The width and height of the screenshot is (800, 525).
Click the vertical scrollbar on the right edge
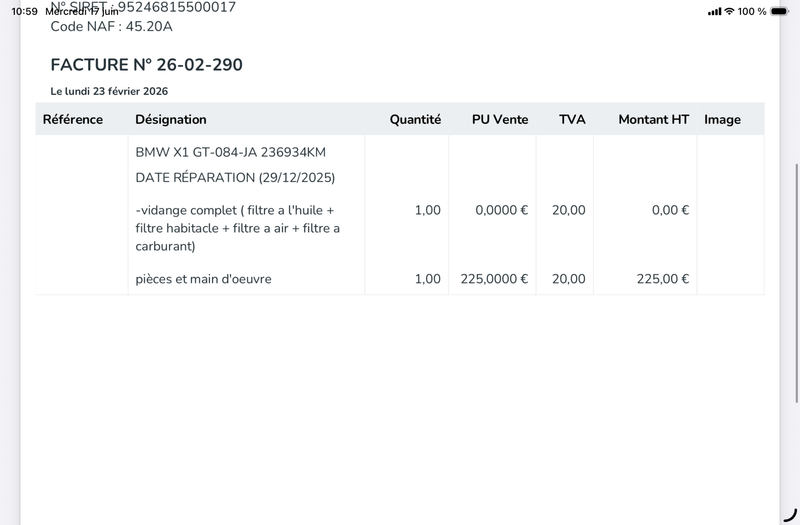coord(797,283)
